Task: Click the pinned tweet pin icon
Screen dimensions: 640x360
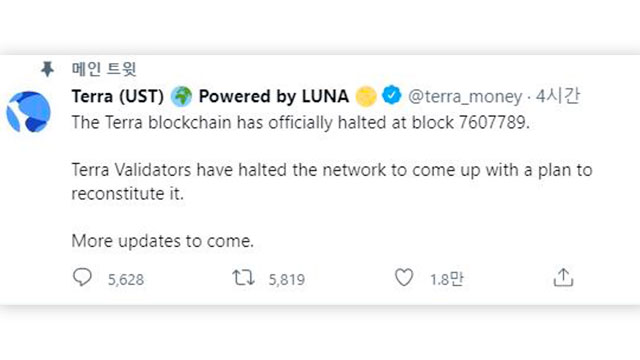Action: coord(47,69)
